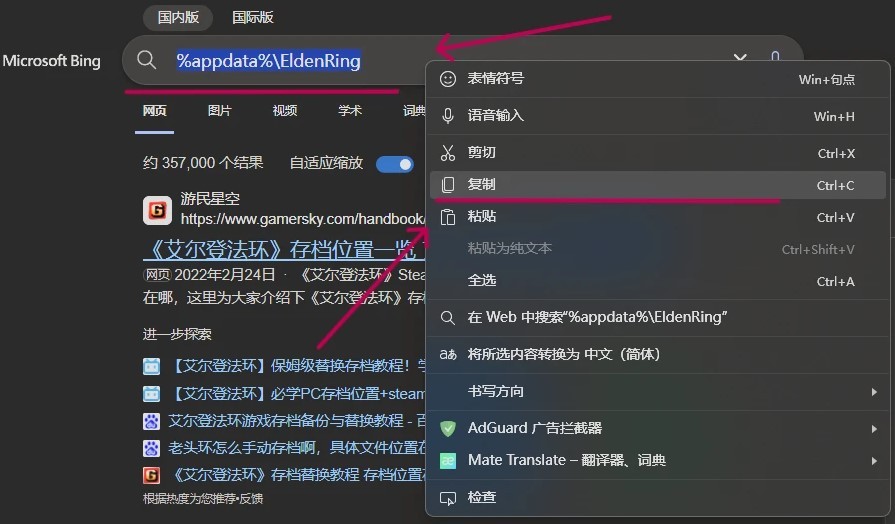
Task: Expand the Mate Translate submenu arrow
Action: 874,461
